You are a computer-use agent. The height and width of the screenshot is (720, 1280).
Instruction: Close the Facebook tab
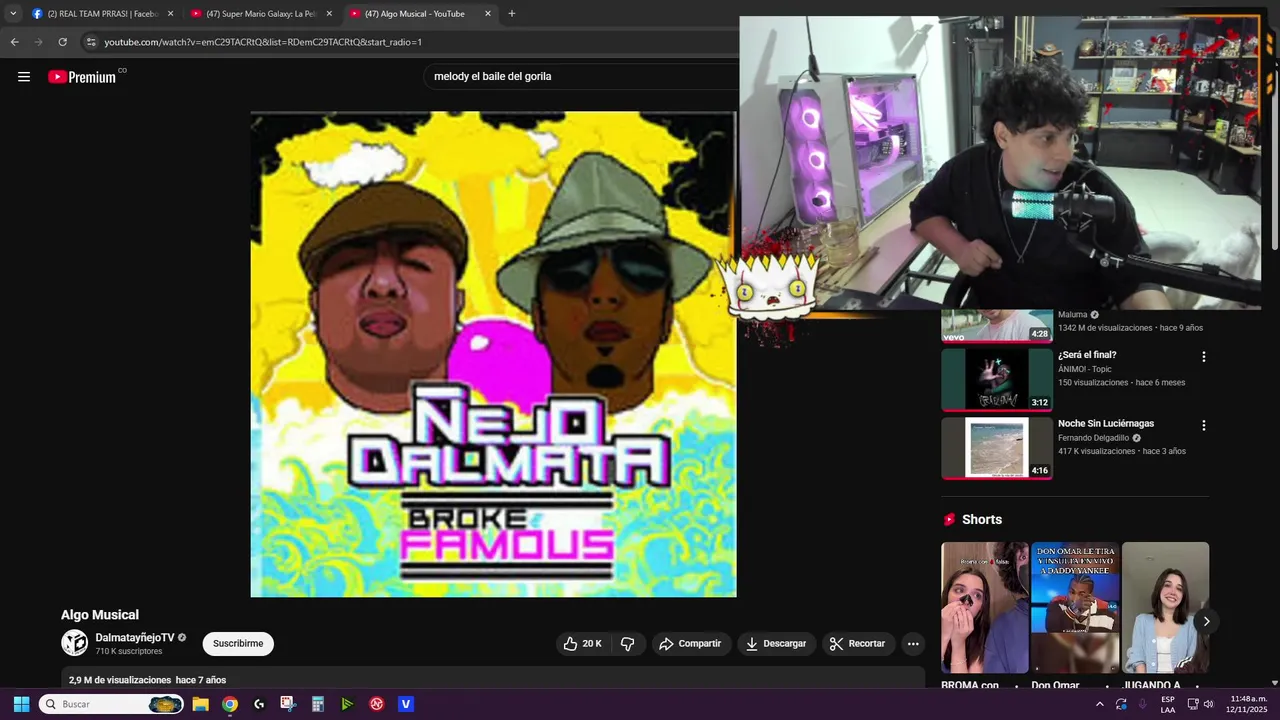[x=170, y=14]
